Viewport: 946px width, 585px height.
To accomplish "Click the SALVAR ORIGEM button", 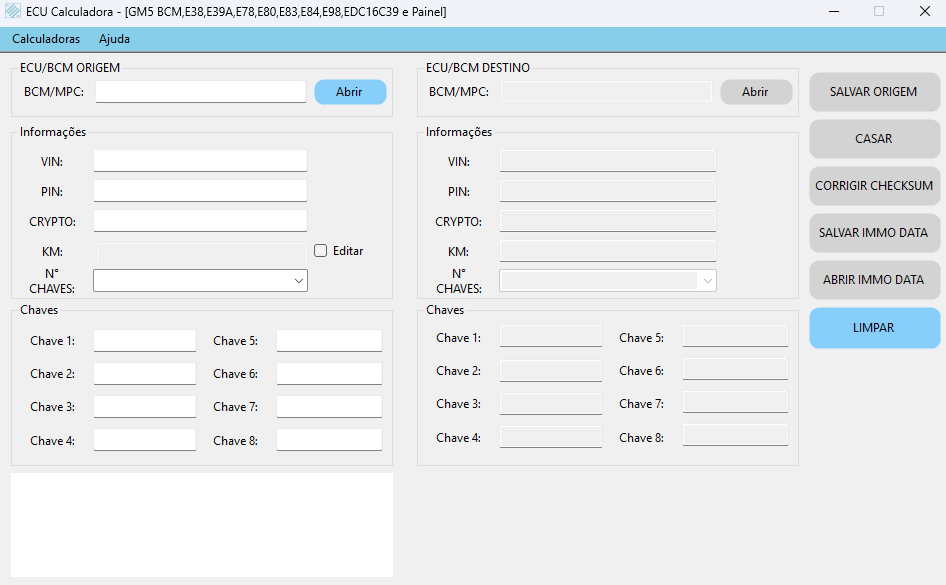I will pos(873,92).
